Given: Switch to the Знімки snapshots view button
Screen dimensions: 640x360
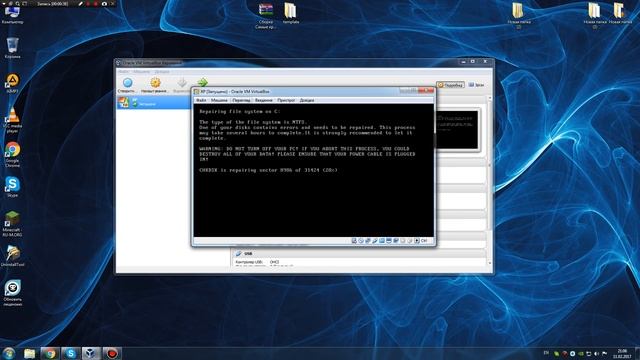Looking at the screenshot, I should tap(476, 85).
